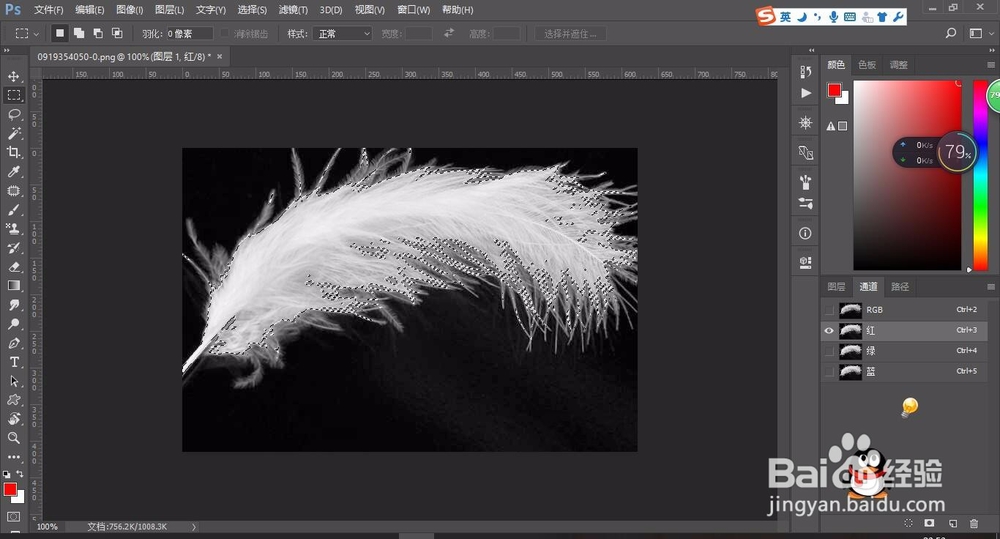This screenshot has width=1000, height=539.
Task: Select the Rectangular Marquee tool
Action: (13, 95)
